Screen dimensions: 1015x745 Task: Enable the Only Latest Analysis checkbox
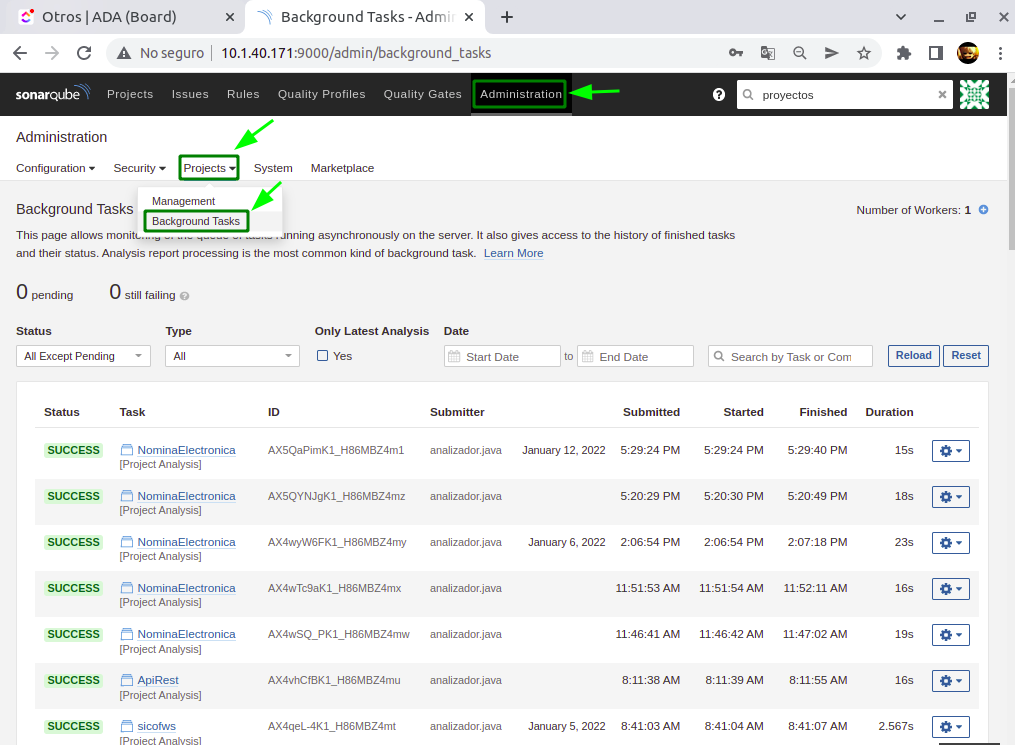[322, 356]
